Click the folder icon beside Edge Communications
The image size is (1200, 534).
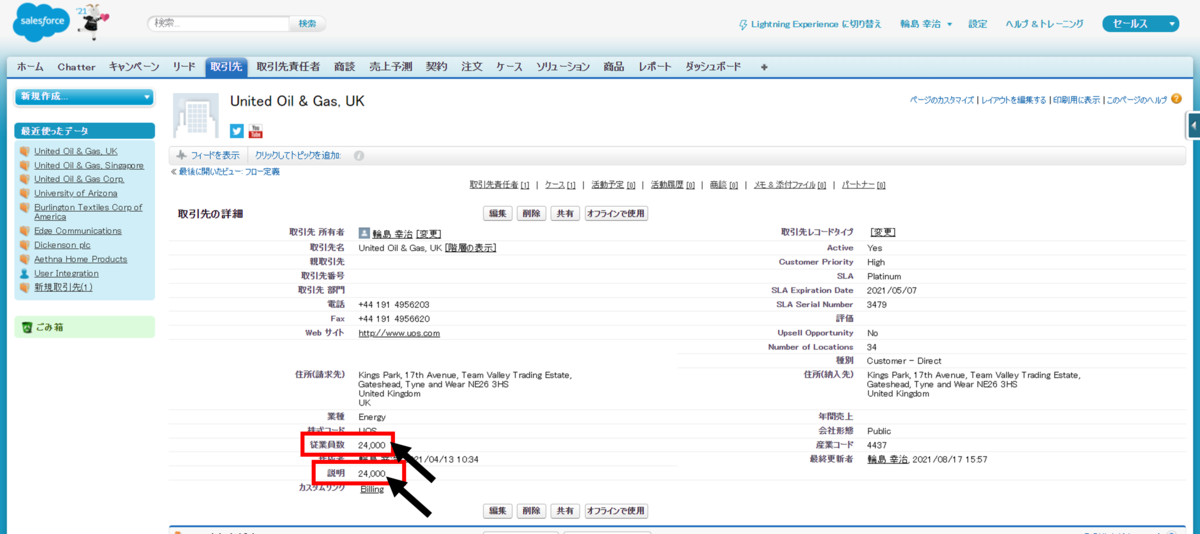24,231
